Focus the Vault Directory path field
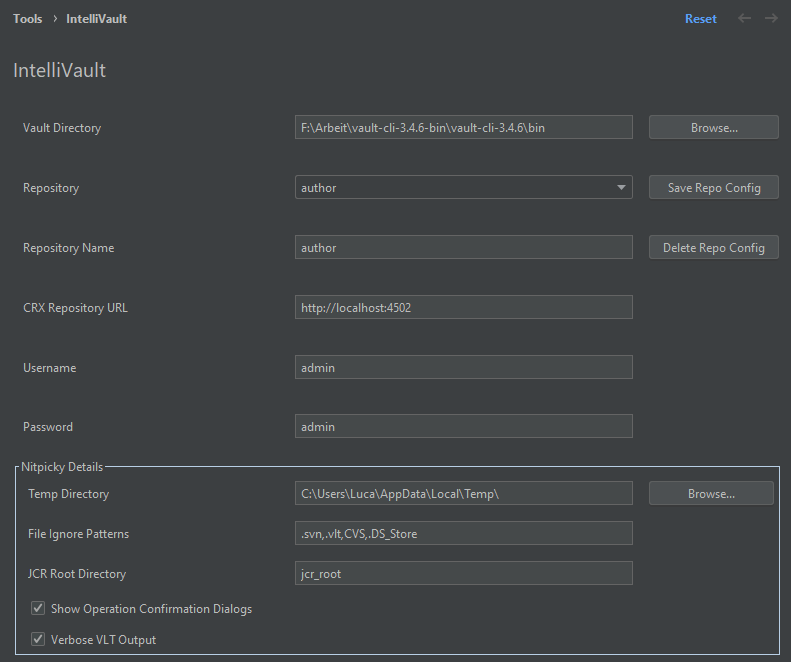Viewport: 791px width, 662px height. coord(464,127)
